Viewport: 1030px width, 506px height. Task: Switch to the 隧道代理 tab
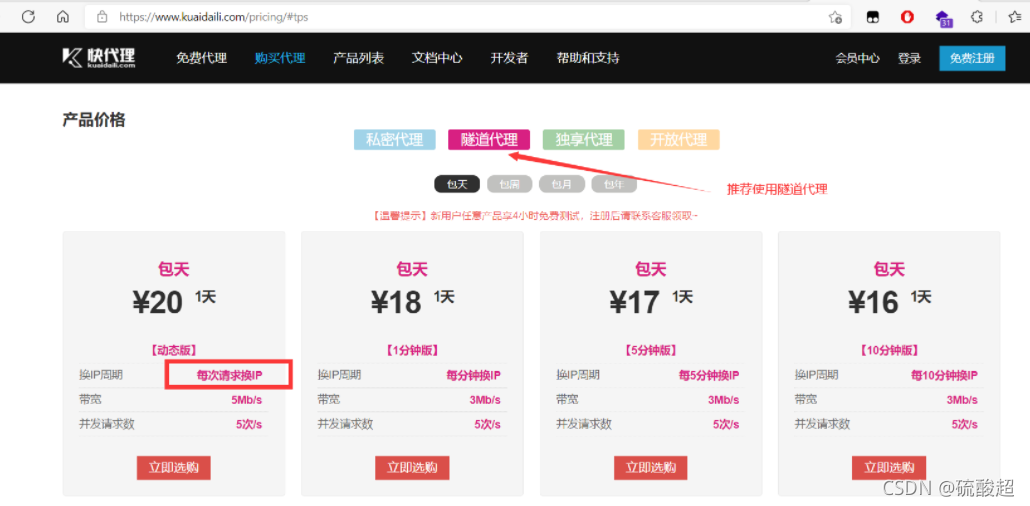pyautogui.click(x=489, y=139)
